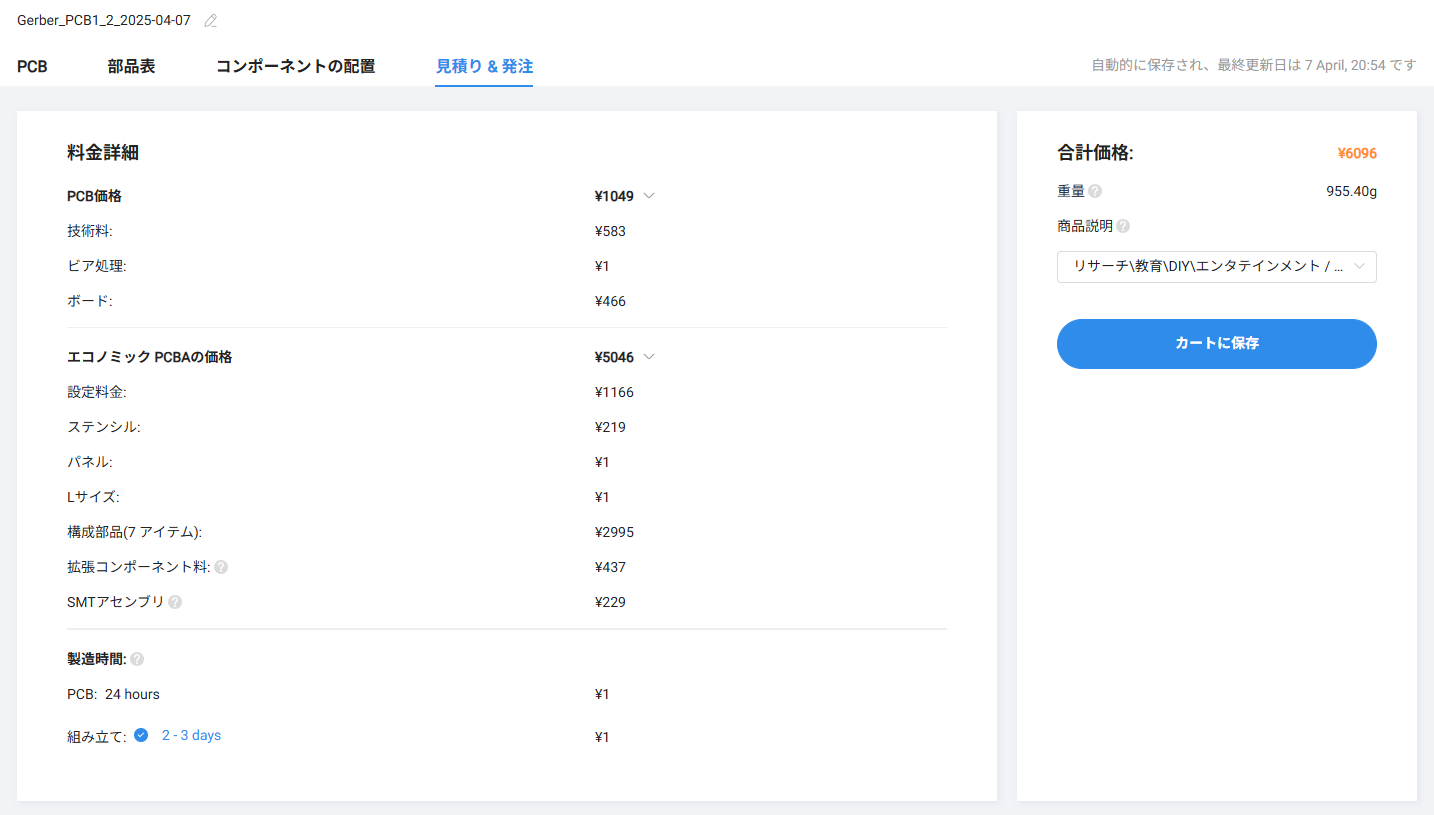Click the auto-save timestamp text
1434x815 pixels.
tap(1254, 65)
